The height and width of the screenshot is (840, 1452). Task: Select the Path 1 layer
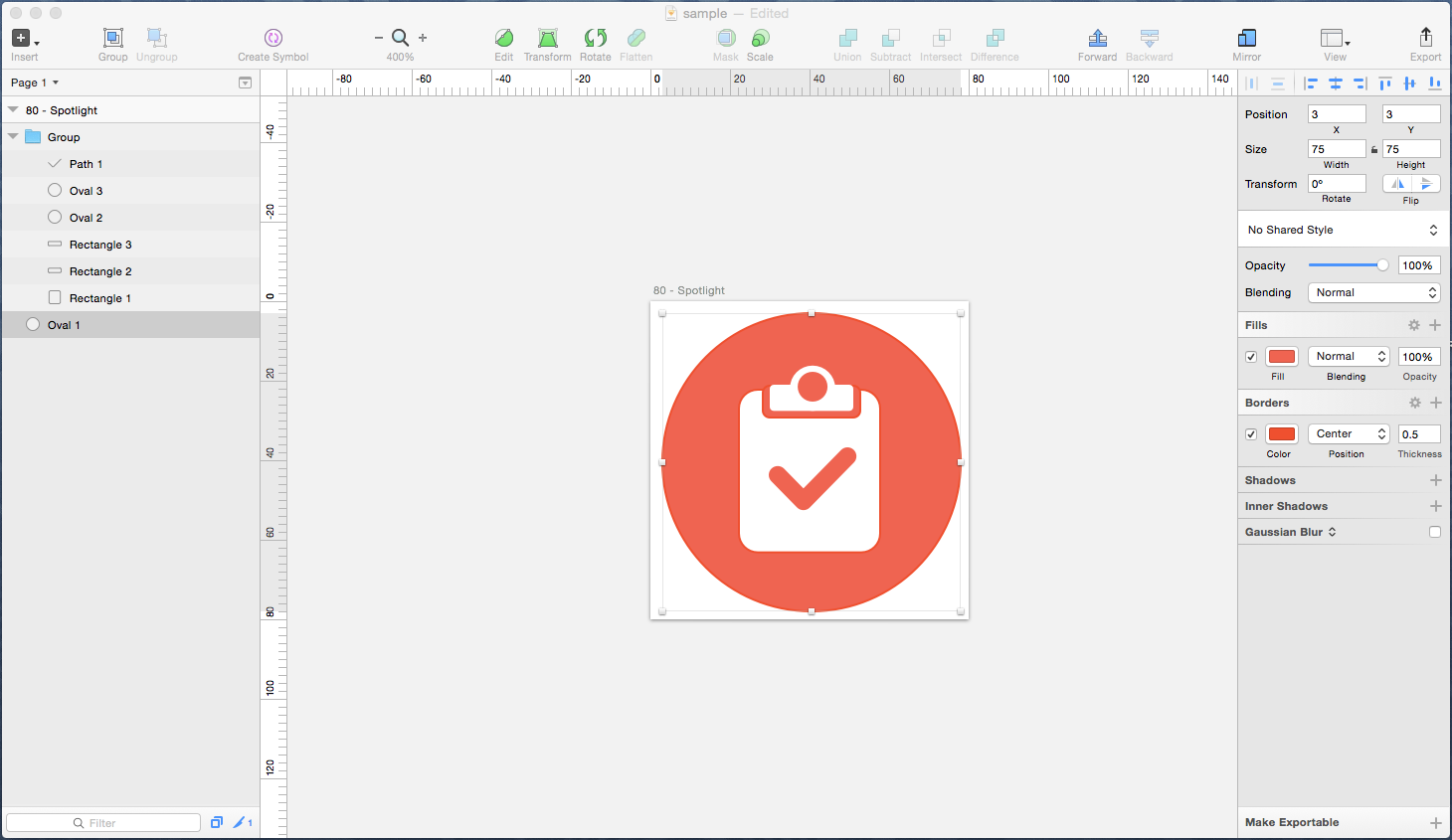(x=131, y=164)
